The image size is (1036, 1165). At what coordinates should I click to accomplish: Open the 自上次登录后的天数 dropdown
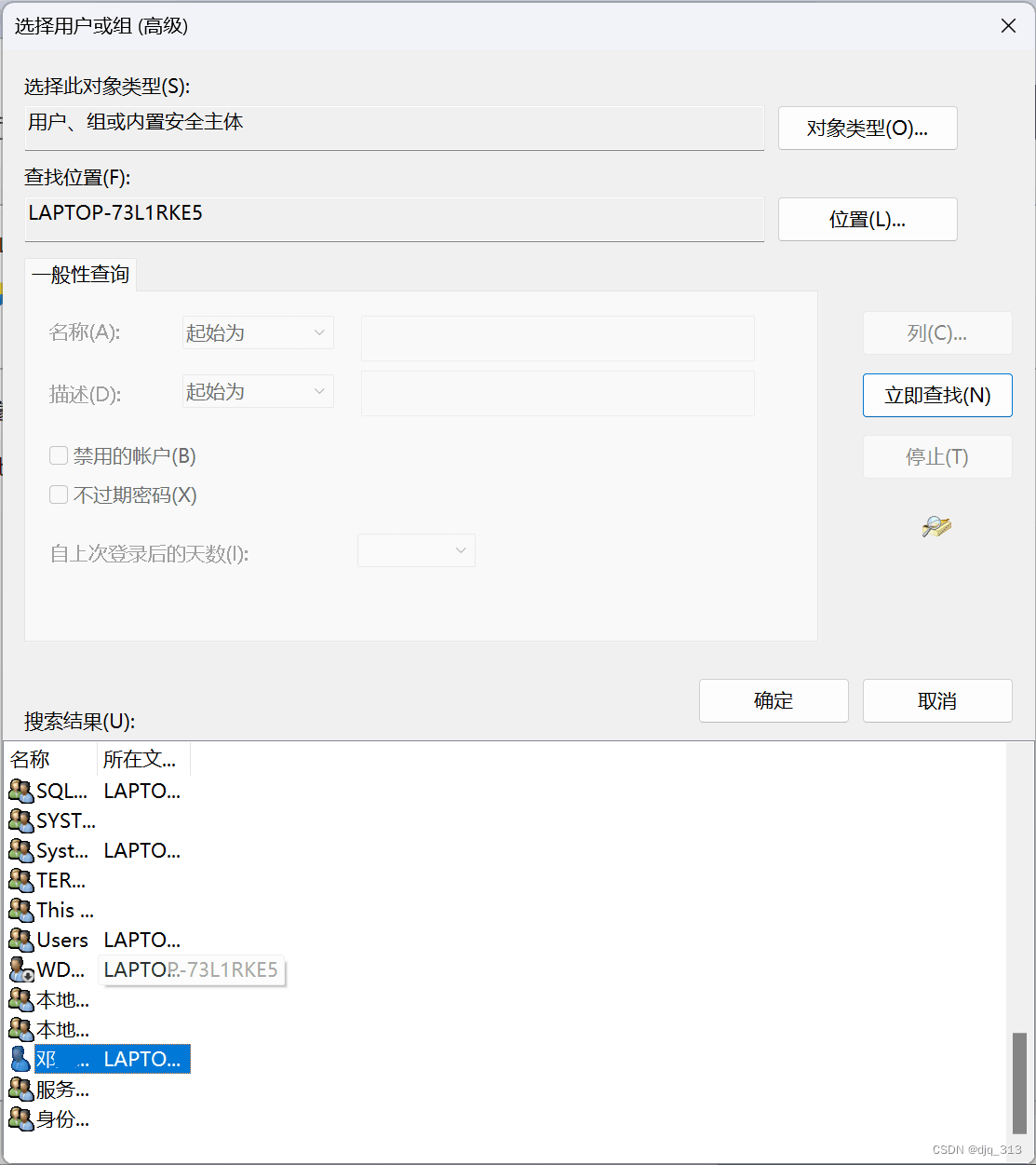(416, 550)
